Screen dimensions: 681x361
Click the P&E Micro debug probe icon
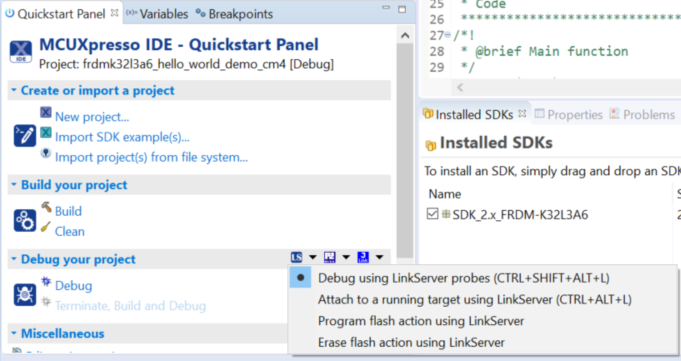click(x=330, y=257)
